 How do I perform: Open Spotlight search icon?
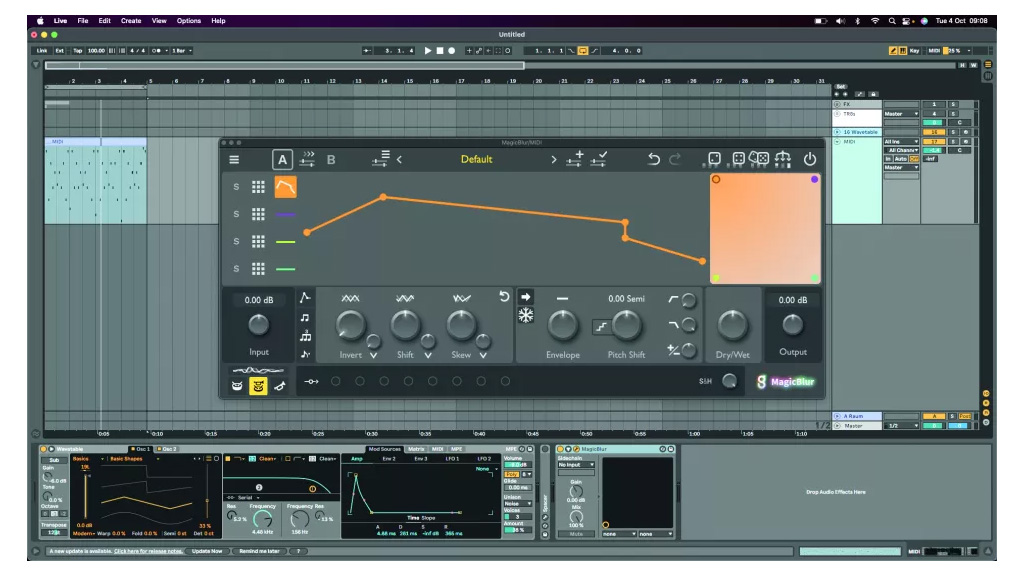pos(892,21)
